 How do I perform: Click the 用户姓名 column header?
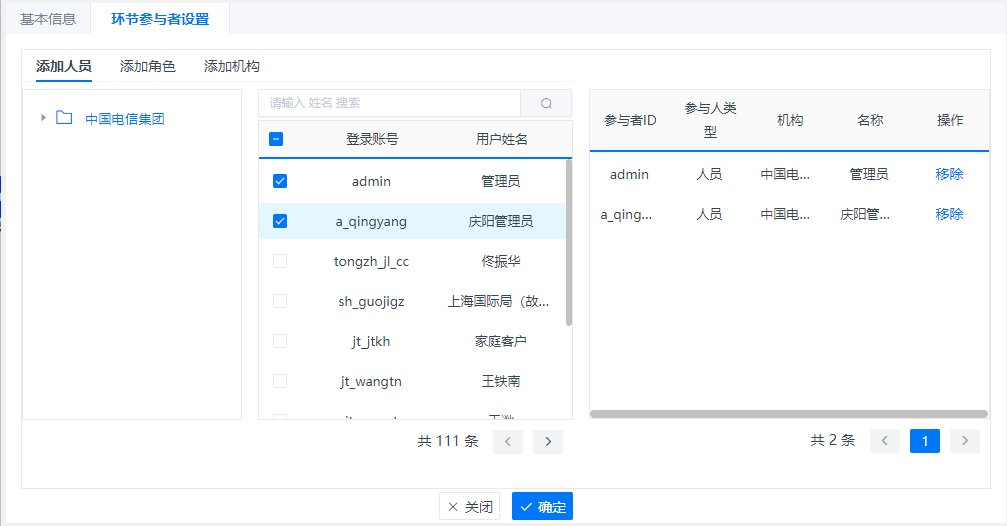[502, 139]
